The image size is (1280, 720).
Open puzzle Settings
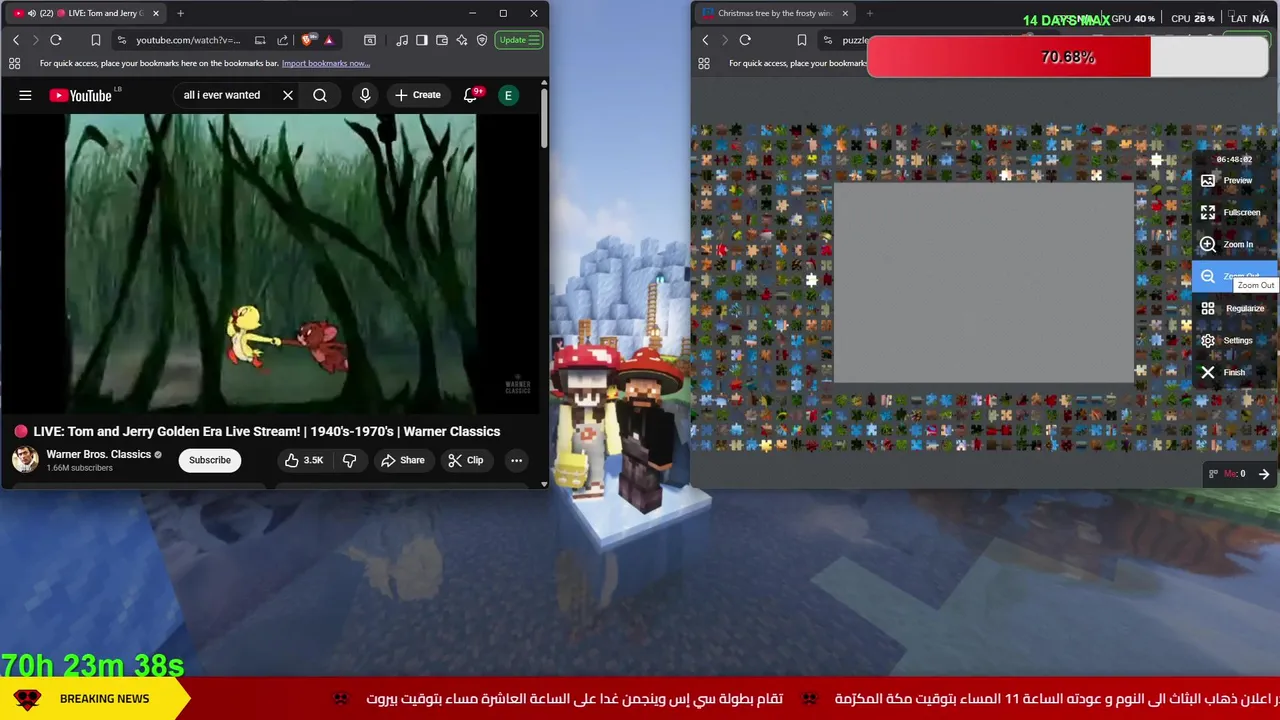pyautogui.click(x=1233, y=340)
